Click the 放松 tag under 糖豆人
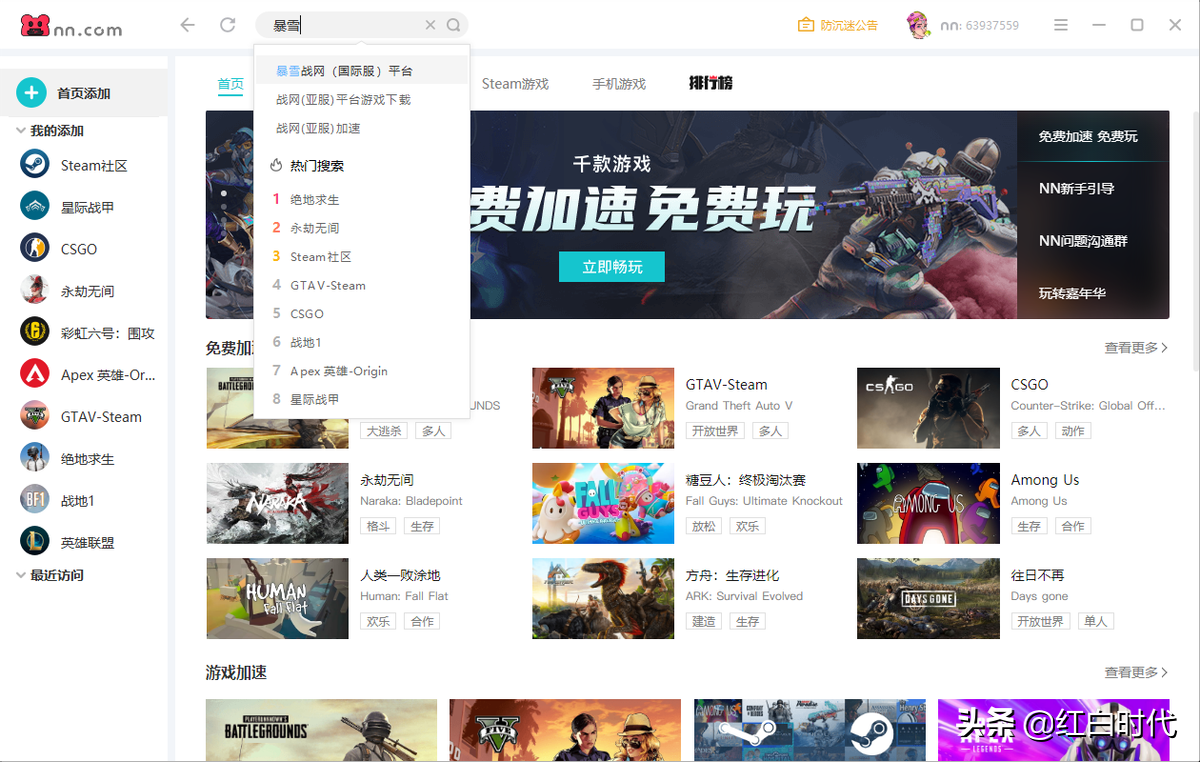The image size is (1200, 762). [x=704, y=526]
